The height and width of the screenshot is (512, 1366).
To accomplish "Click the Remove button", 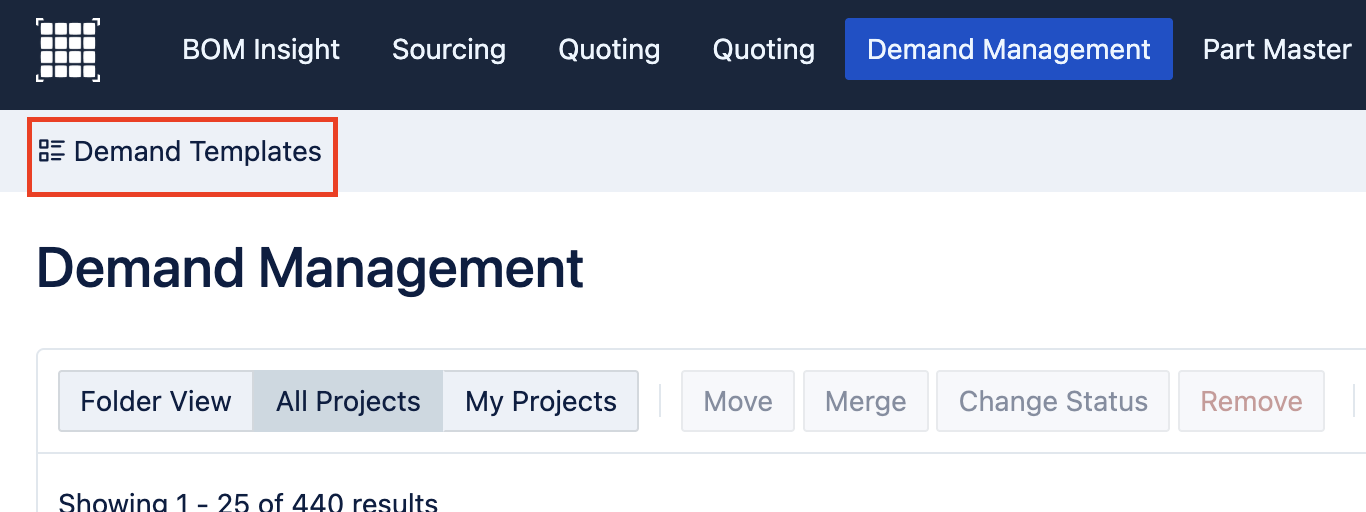I will point(1251,401).
